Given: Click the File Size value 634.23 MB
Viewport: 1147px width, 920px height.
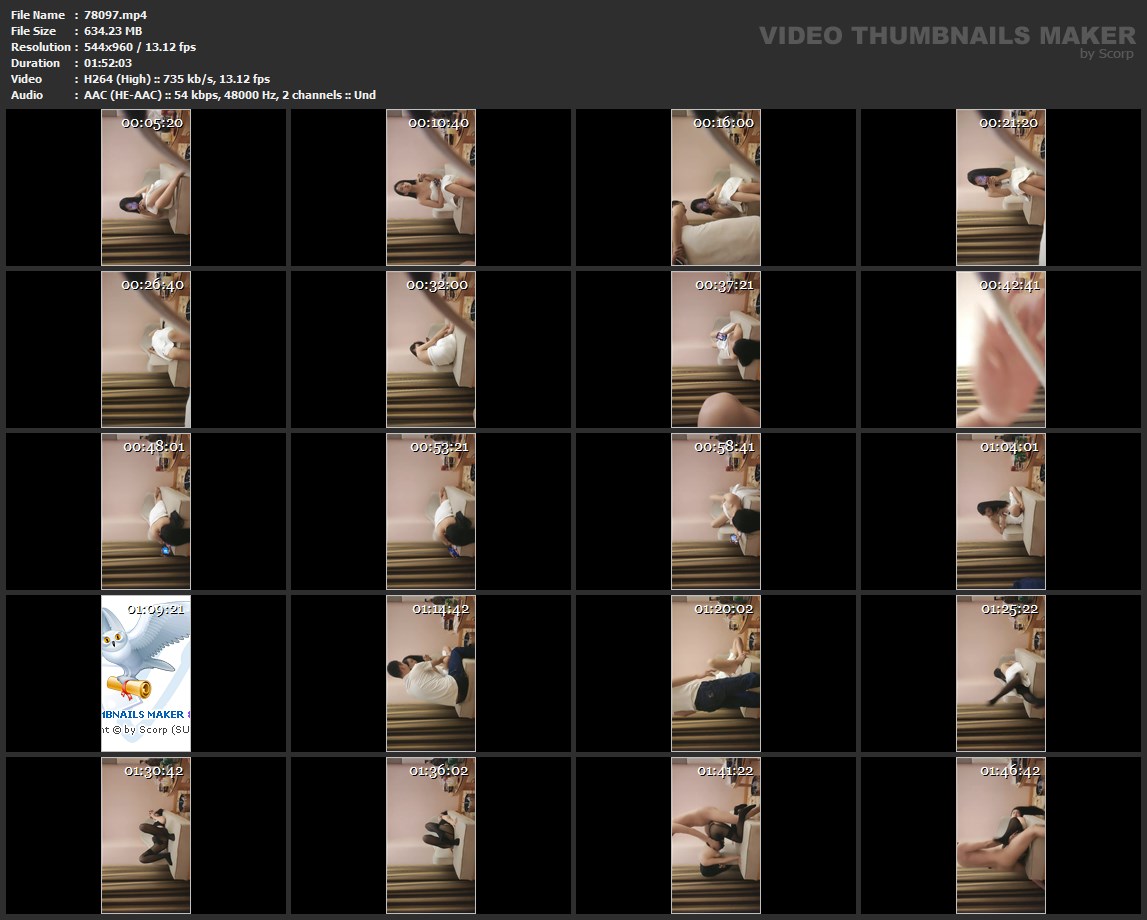Looking at the screenshot, I should coord(113,31).
